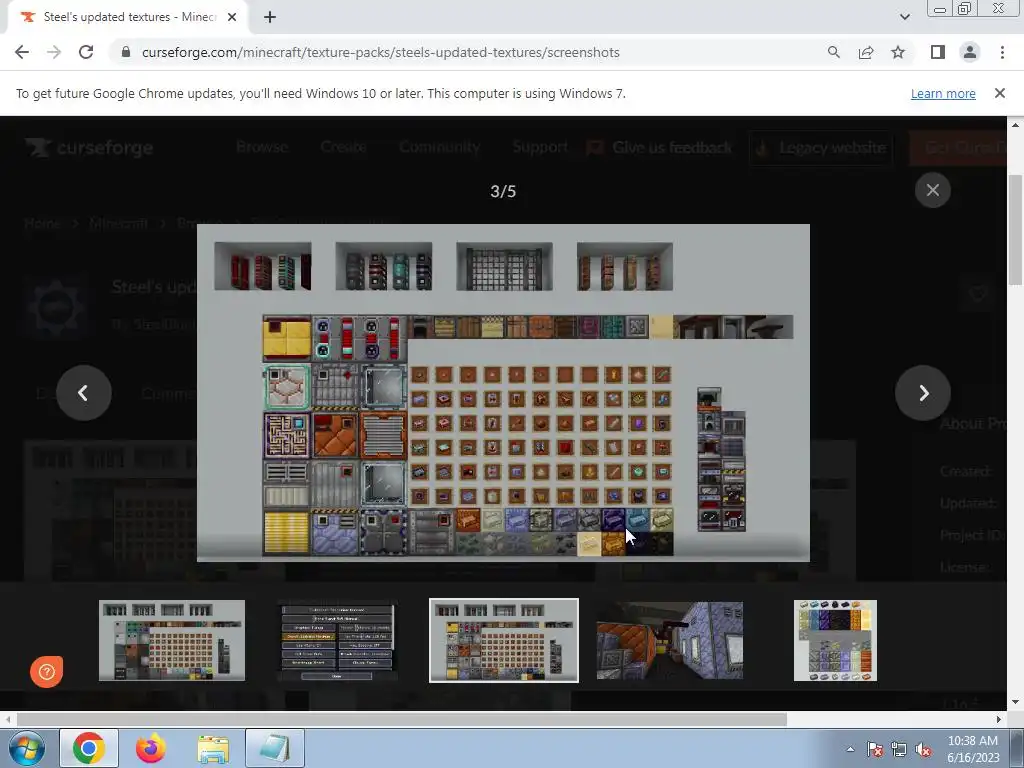This screenshot has width=1024, height=768.
Task: Open the Action Center flag icon
Action: click(x=875, y=749)
